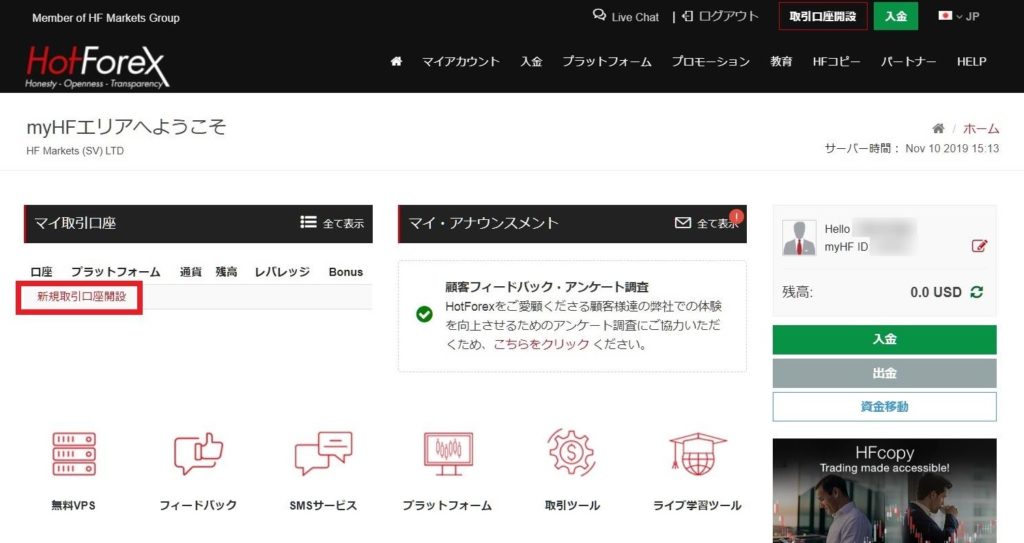
Task: Open ライブ学習ツール graduation cap icon
Action: point(697,453)
